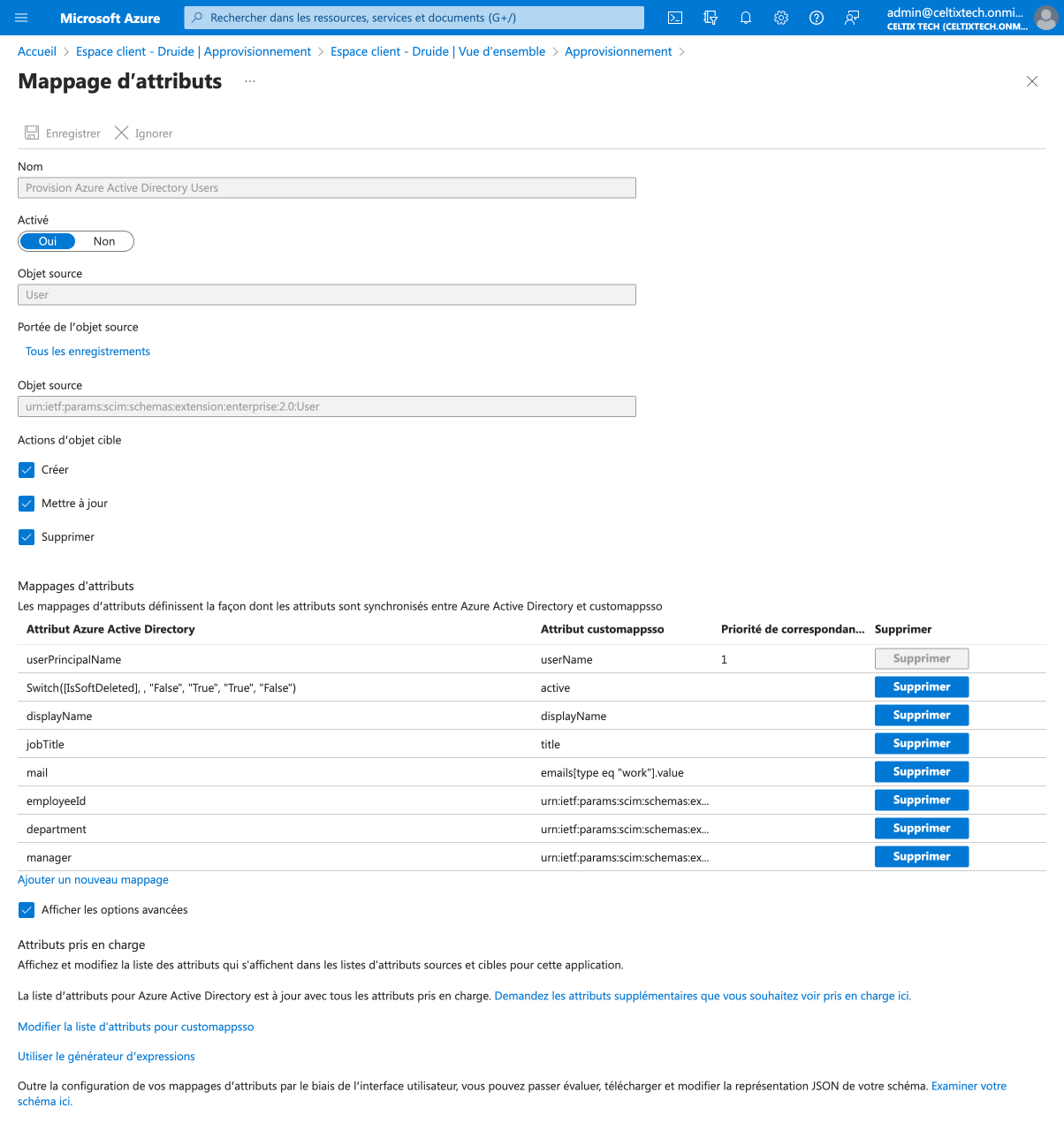Open the more options ellipsis beside the title
The height and width of the screenshot is (1123, 1064).
tap(250, 81)
